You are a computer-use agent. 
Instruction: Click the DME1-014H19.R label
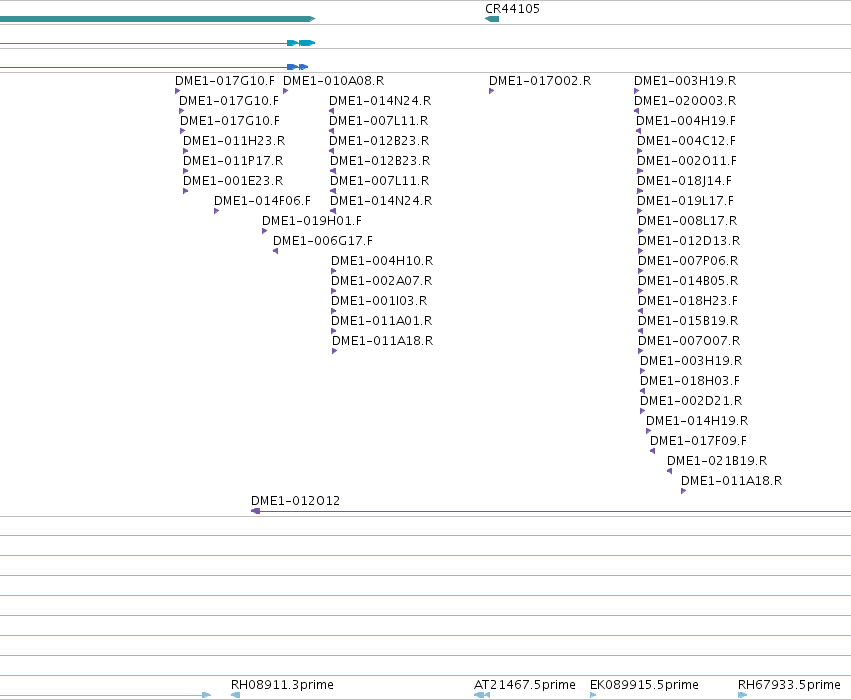pos(697,421)
